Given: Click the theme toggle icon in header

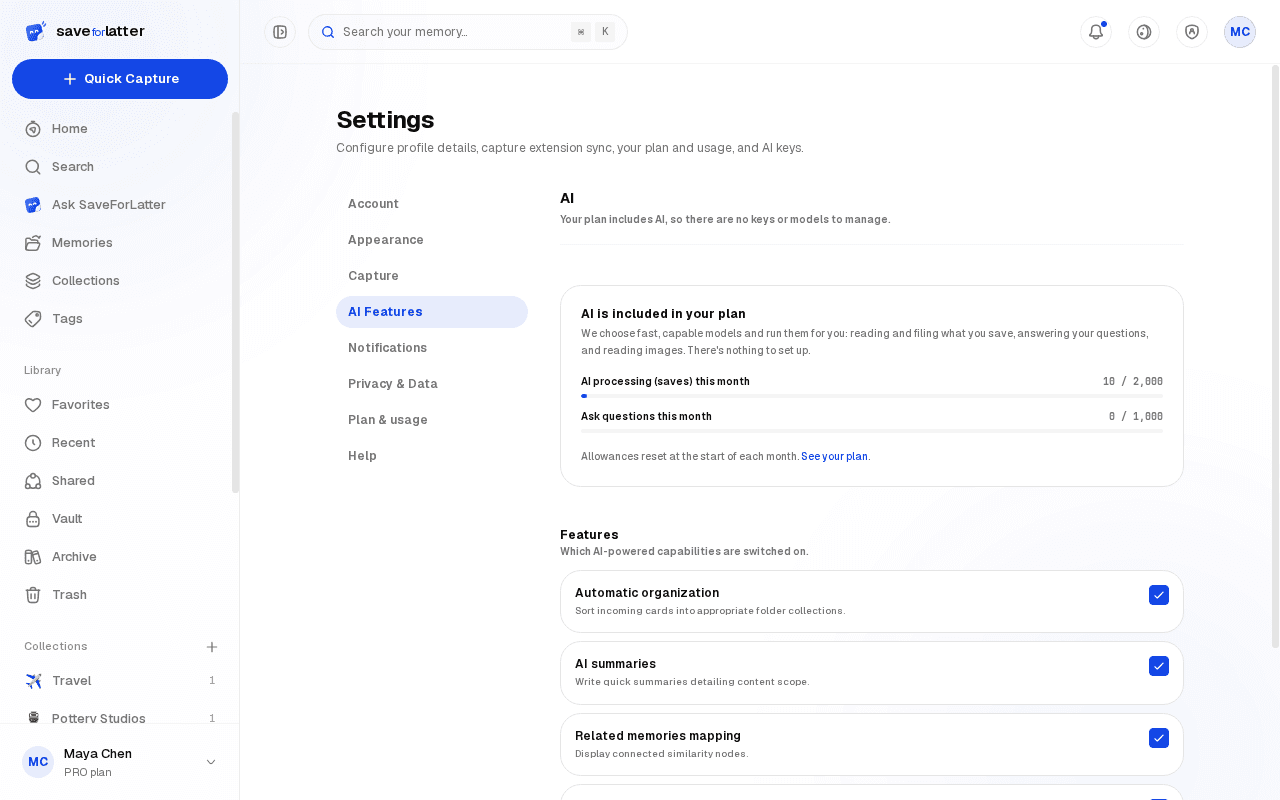Looking at the screenshot, I should click(x=1144, y=32).
